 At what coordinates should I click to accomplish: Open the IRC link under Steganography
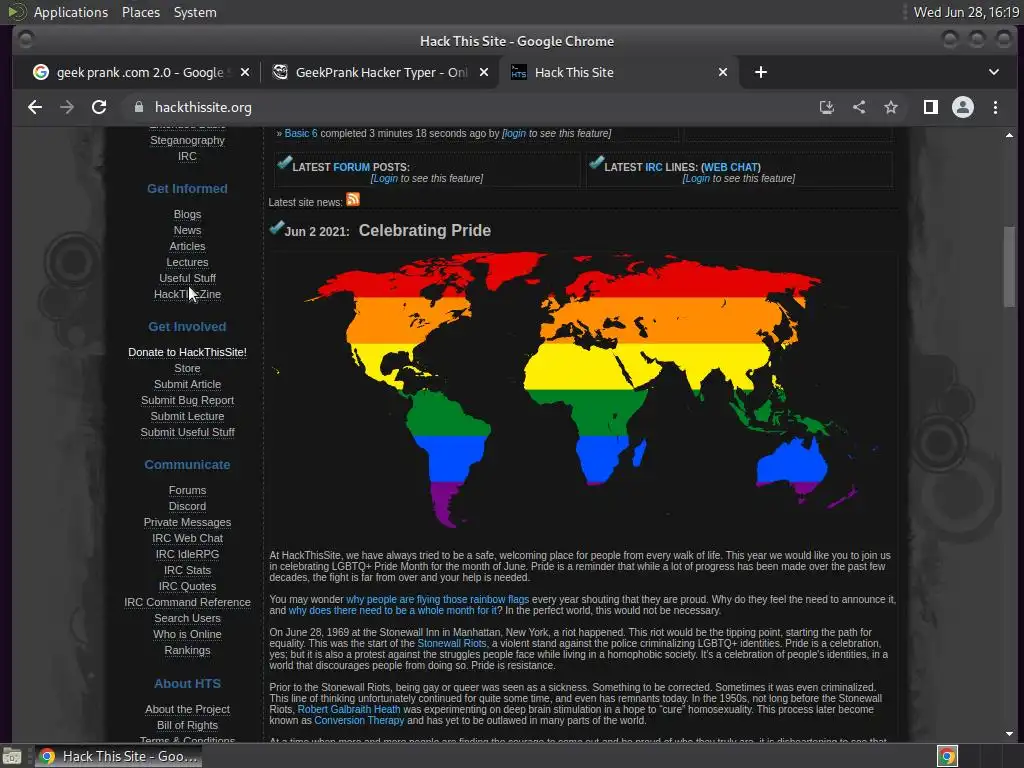pos(187,156)
